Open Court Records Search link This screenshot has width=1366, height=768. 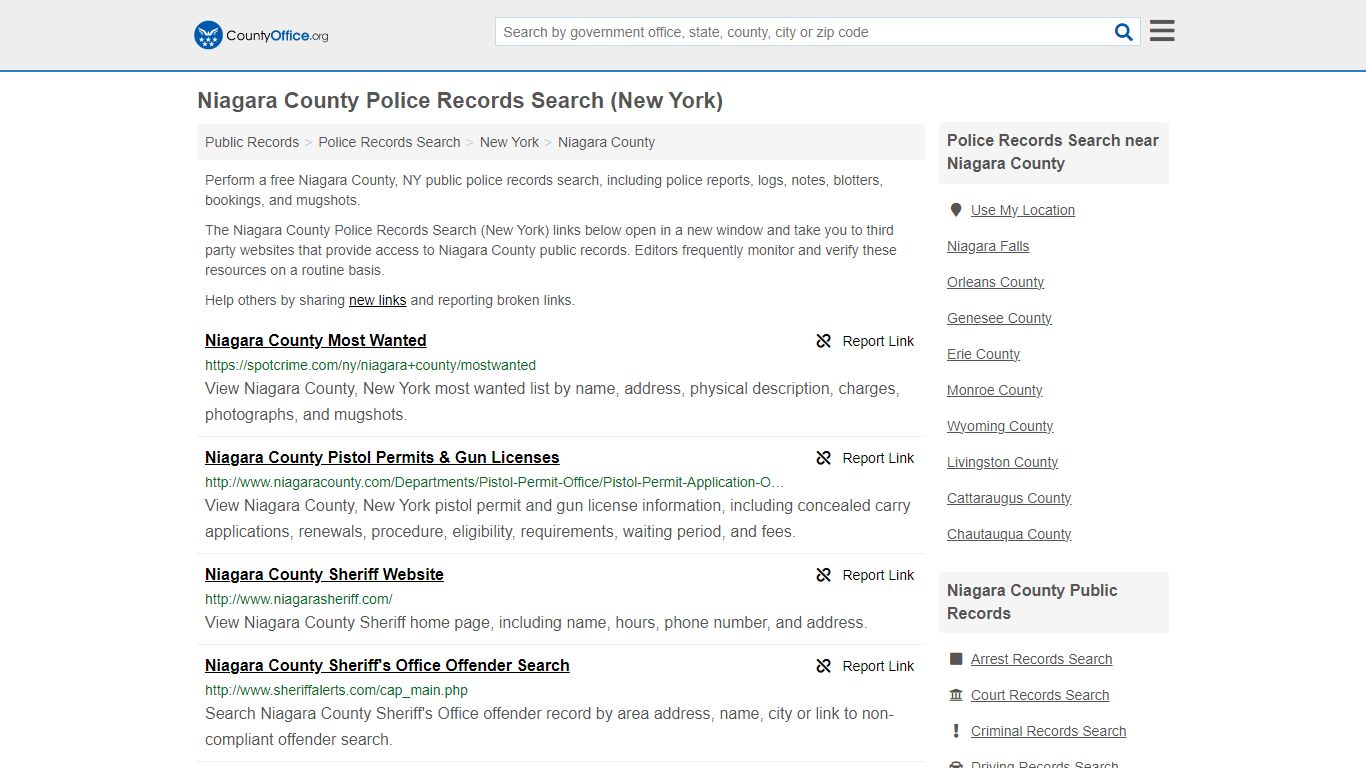point(1040,695)
